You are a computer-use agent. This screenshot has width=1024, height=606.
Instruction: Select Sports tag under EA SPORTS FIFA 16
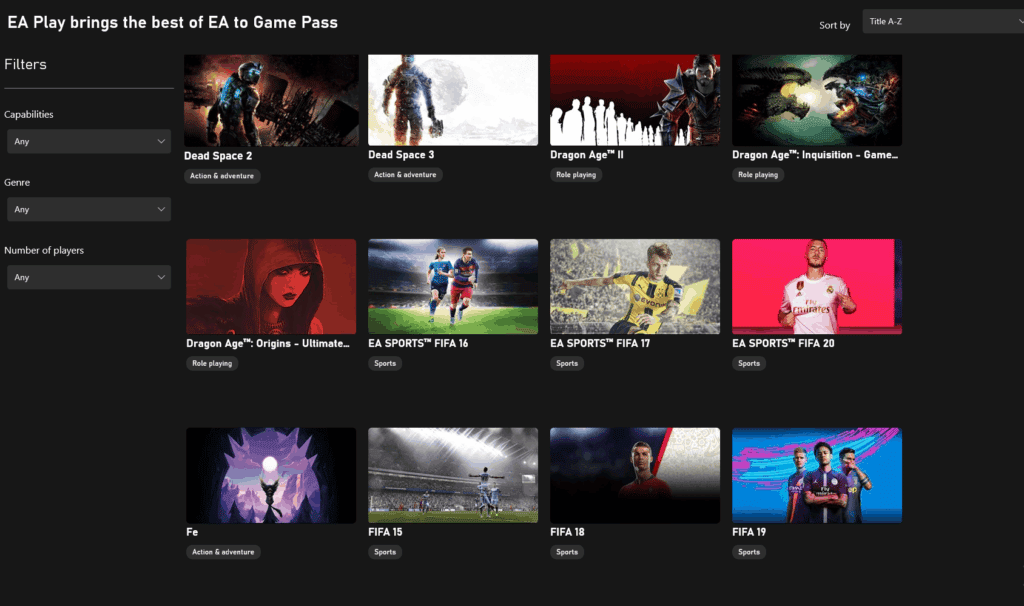385,364
